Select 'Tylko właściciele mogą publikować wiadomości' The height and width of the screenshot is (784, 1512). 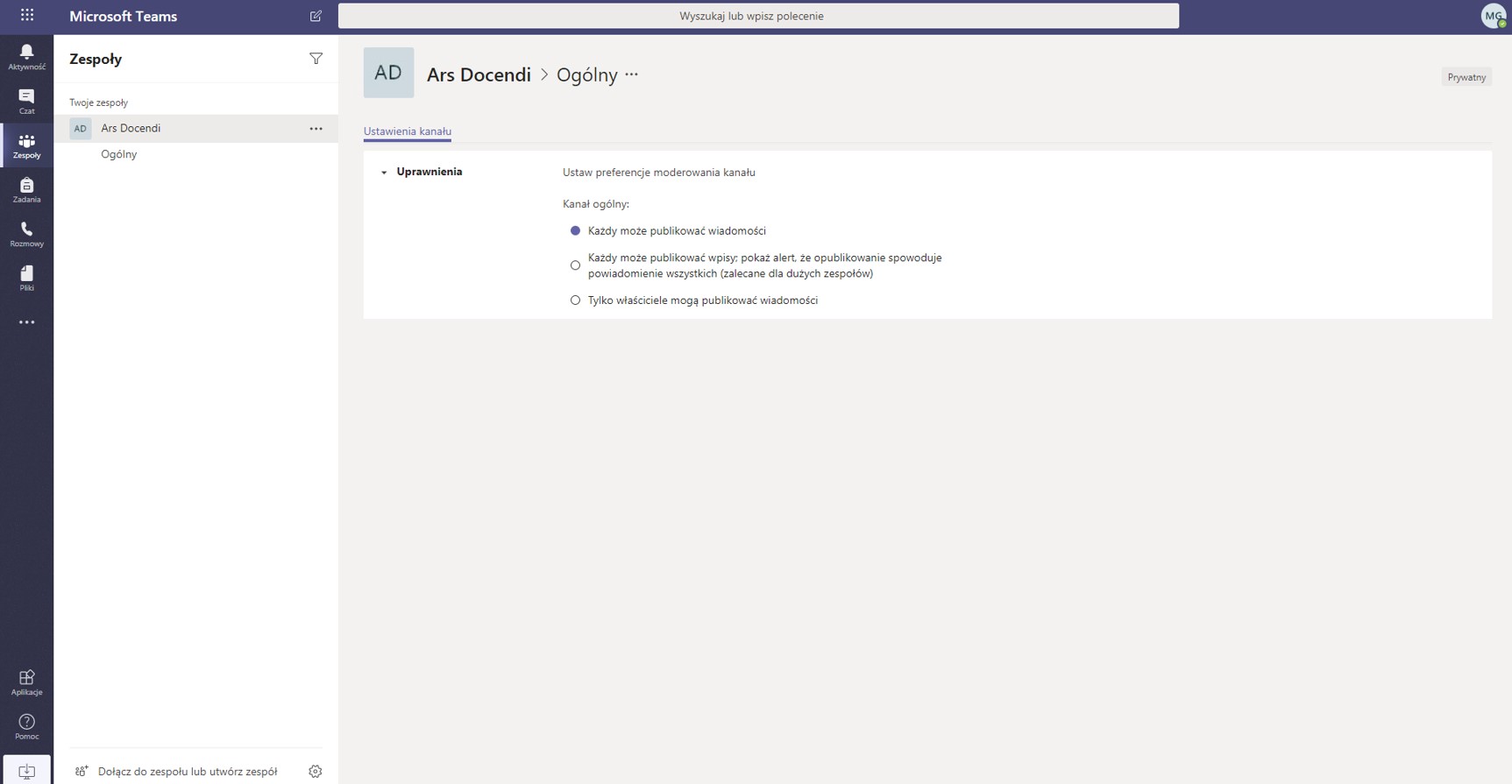(575, 300)
